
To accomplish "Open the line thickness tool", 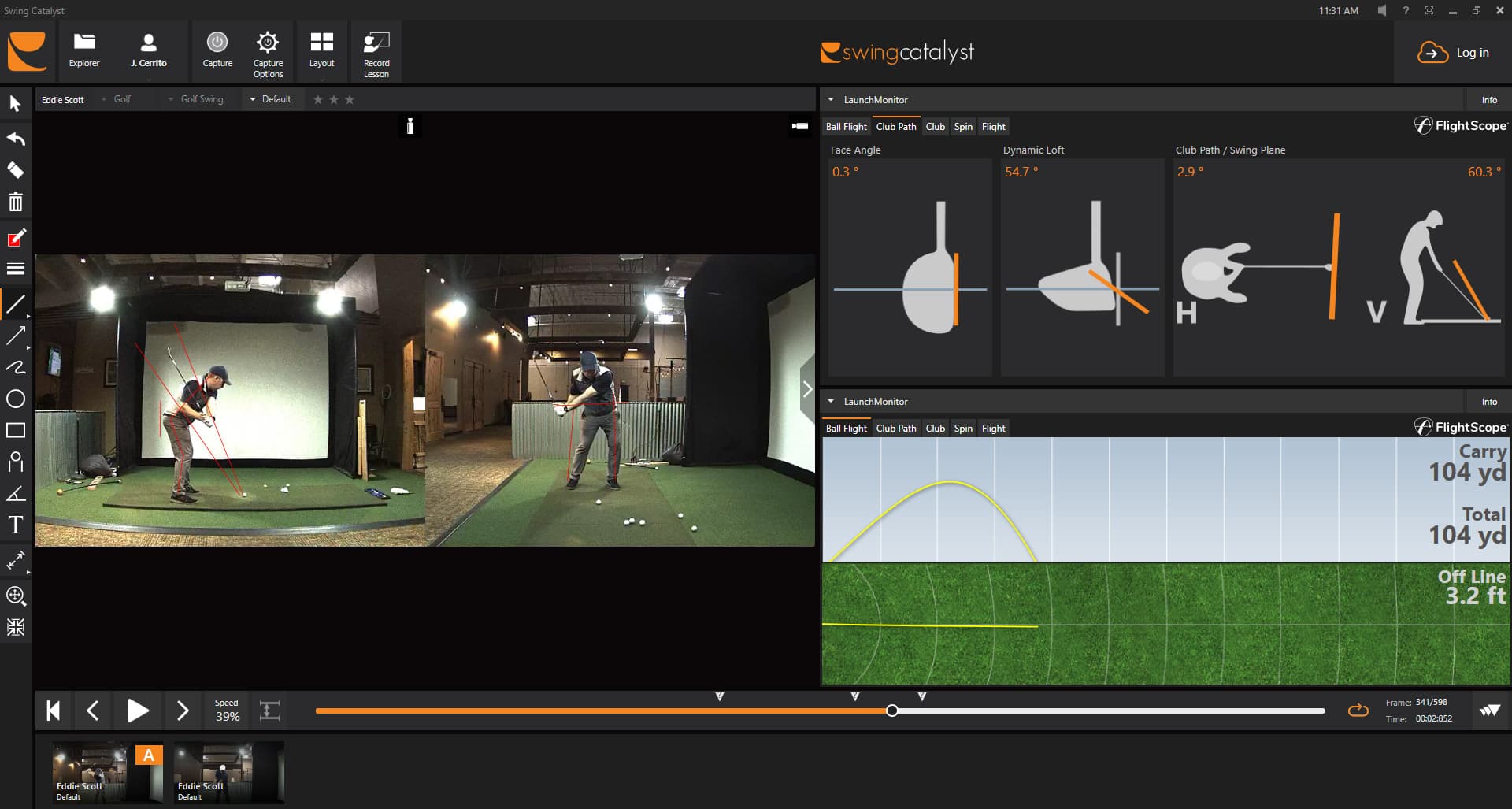I will click(15, 269).
